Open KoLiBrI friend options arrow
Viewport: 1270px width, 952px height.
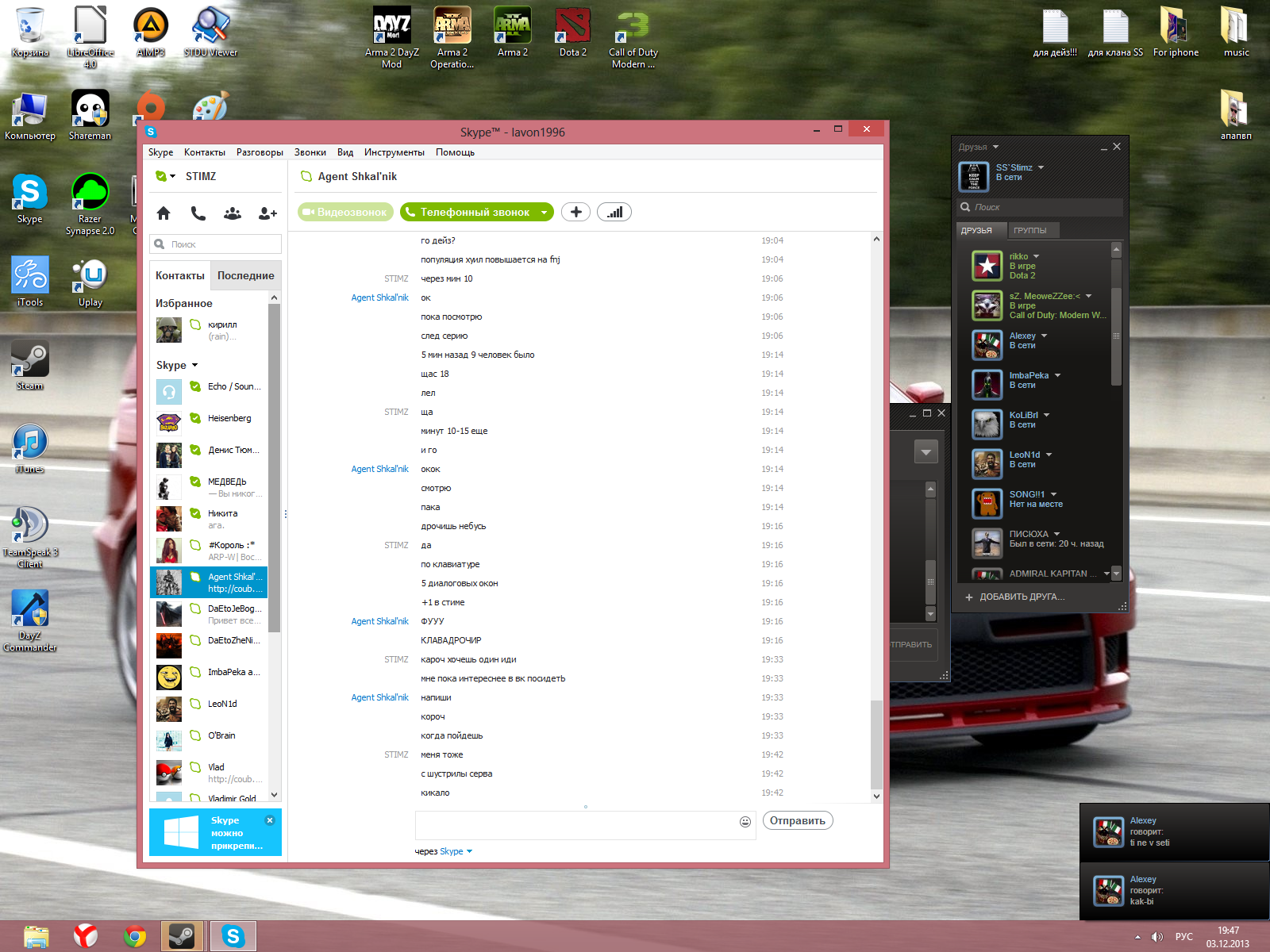click(x=1046, y=415)
